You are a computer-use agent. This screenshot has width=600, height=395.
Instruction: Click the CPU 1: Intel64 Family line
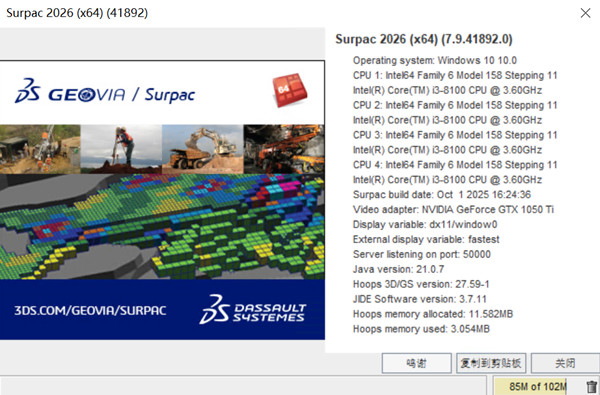455,75
